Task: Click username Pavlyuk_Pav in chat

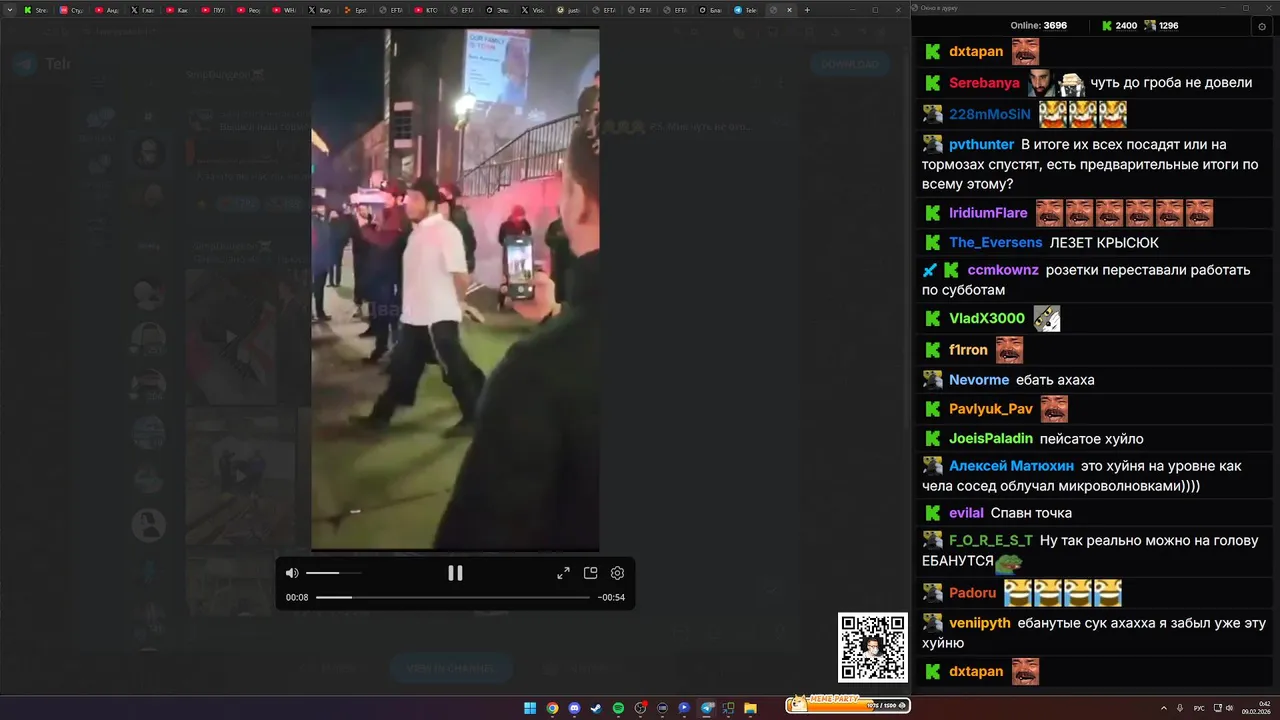Action: [991, 409]
